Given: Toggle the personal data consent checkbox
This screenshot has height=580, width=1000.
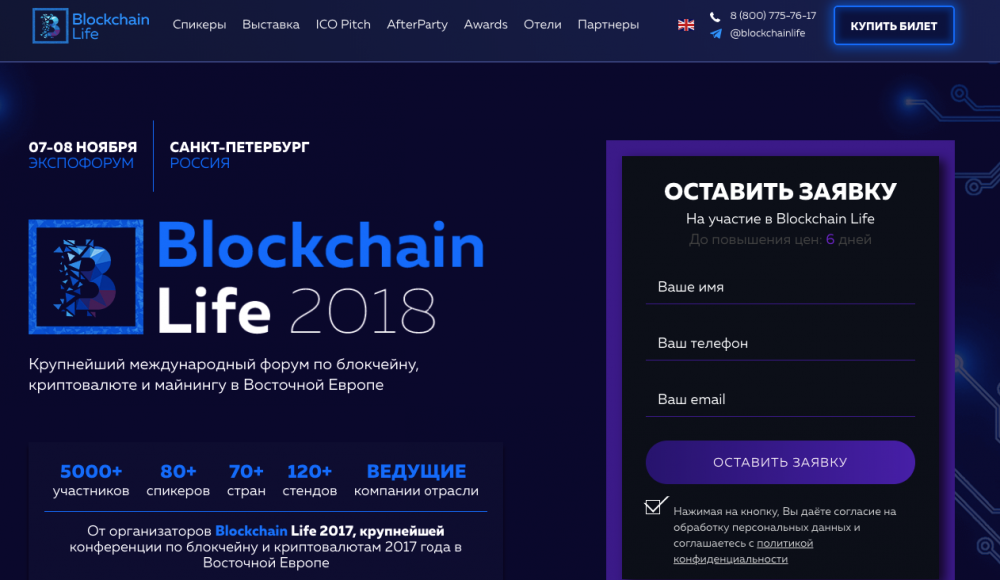Looking at the screenshot, I should (653, 507).
